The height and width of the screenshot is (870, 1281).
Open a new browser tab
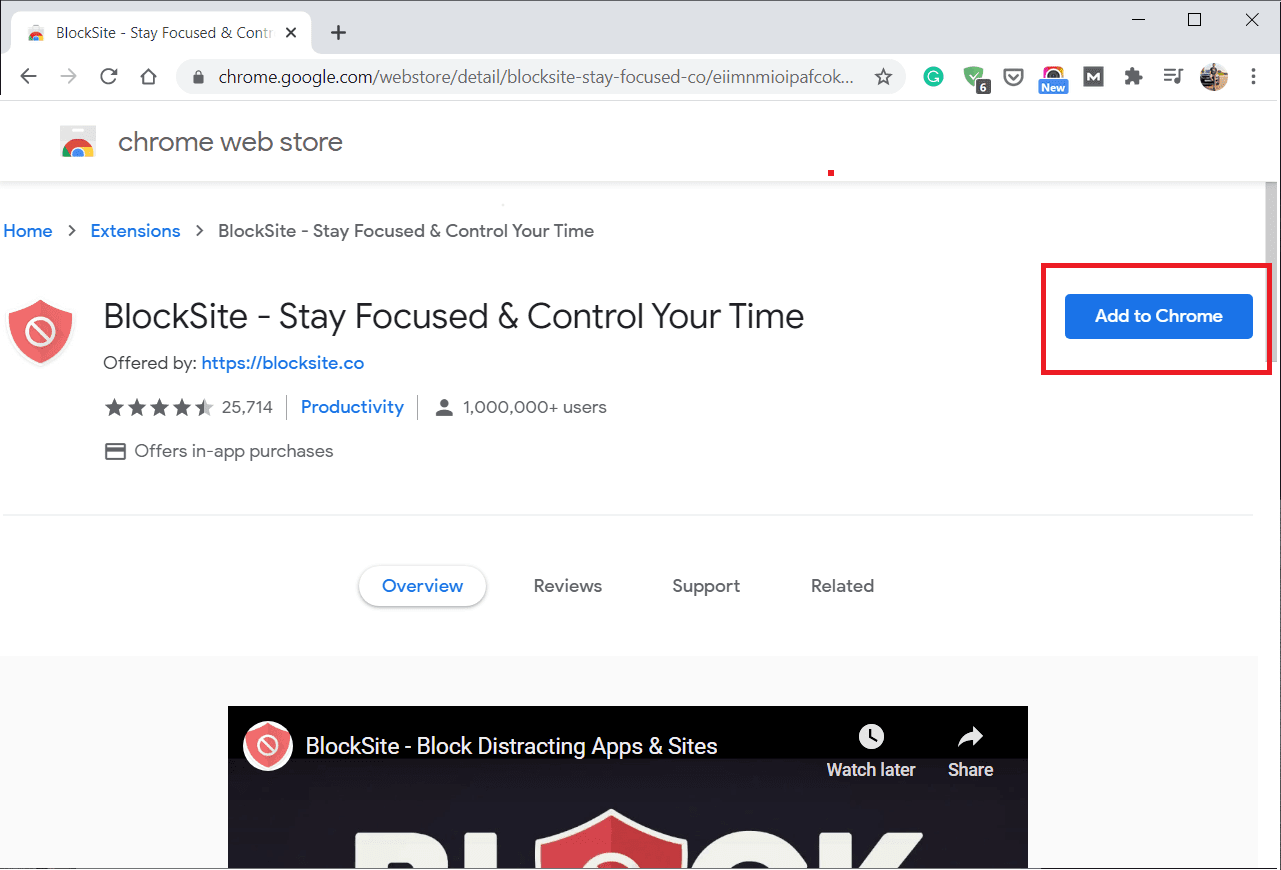338,33
